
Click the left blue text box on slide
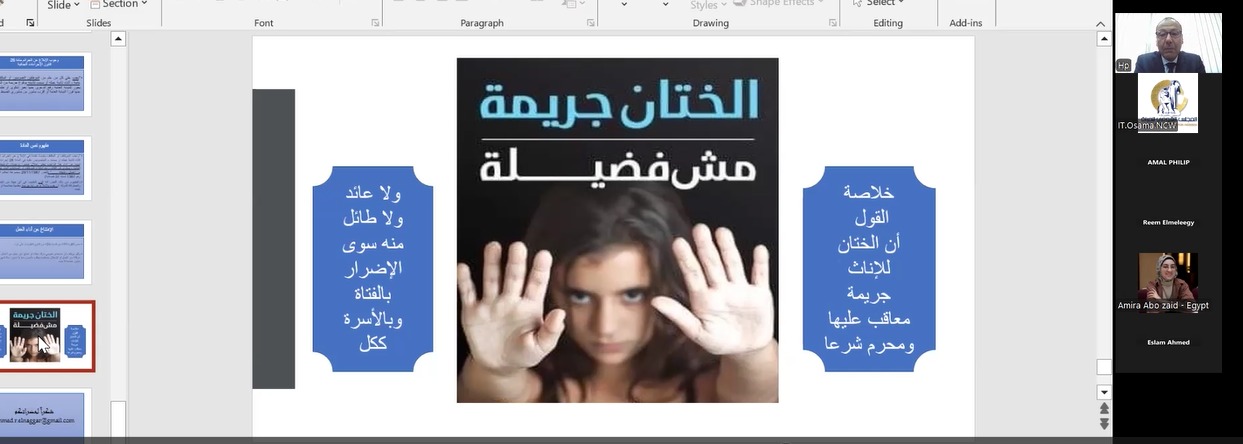[372, 268]
